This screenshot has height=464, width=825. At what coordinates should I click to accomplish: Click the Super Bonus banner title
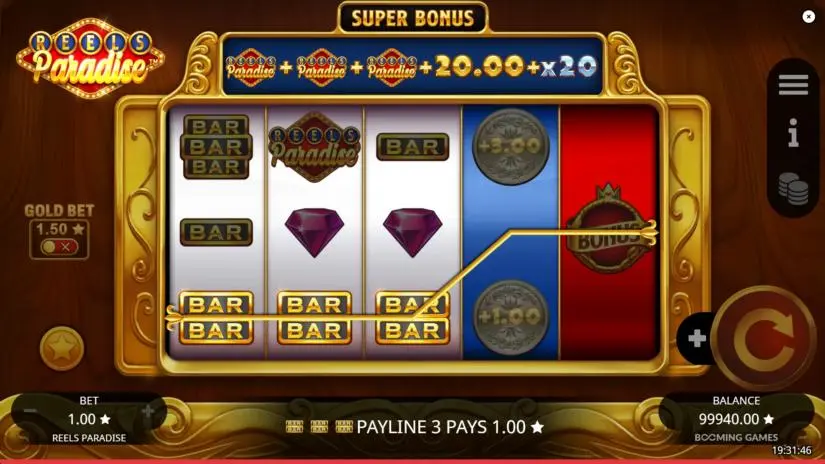click(412, 18)
